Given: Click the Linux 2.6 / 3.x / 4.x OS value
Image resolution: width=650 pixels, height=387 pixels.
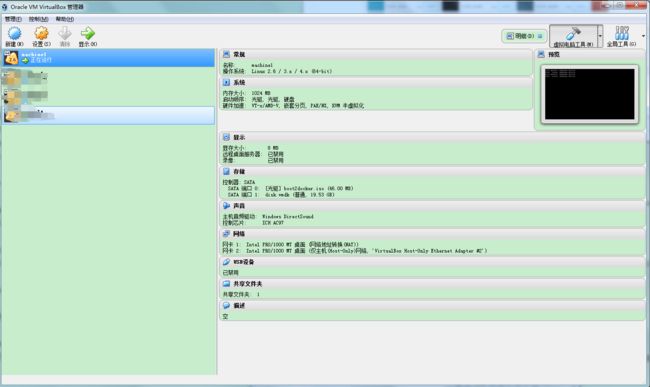Looking at the screenshot, I should (x=291, y=71).
